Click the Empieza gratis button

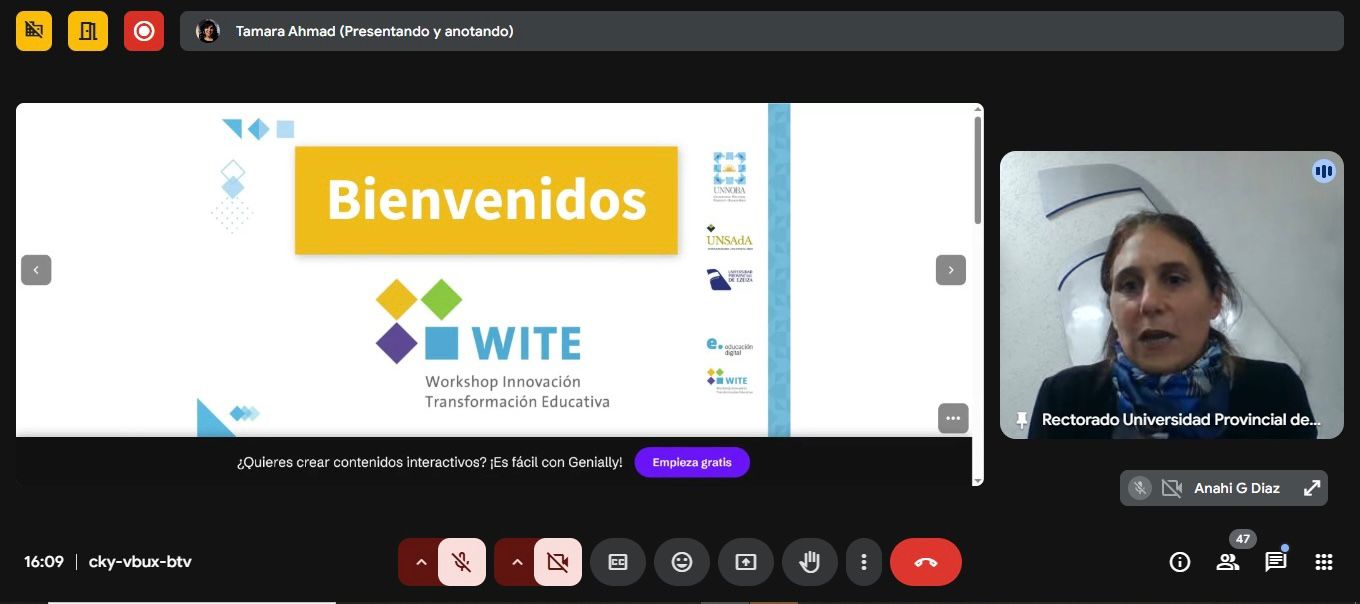pyautogui.click(x=692, y=462)
